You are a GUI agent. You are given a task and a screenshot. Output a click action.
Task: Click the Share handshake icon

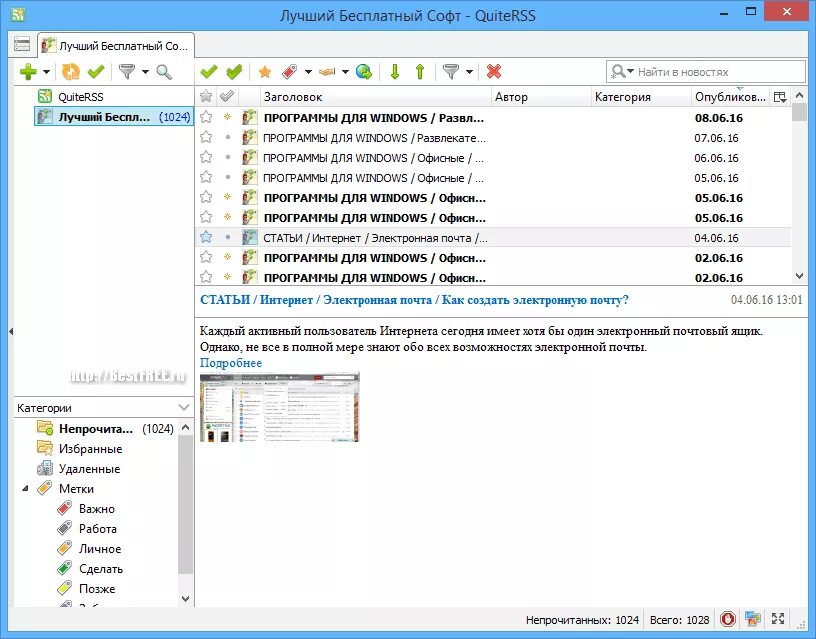click(x=327, y=72)
